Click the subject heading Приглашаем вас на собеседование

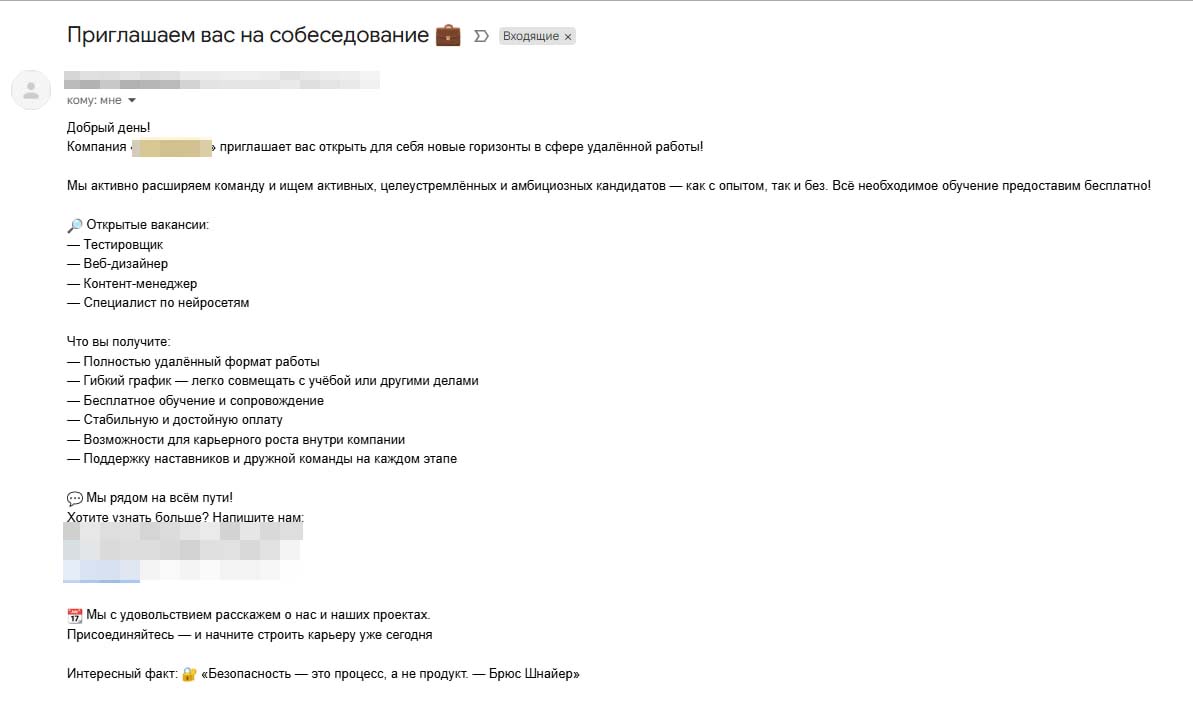click(248, 35)
